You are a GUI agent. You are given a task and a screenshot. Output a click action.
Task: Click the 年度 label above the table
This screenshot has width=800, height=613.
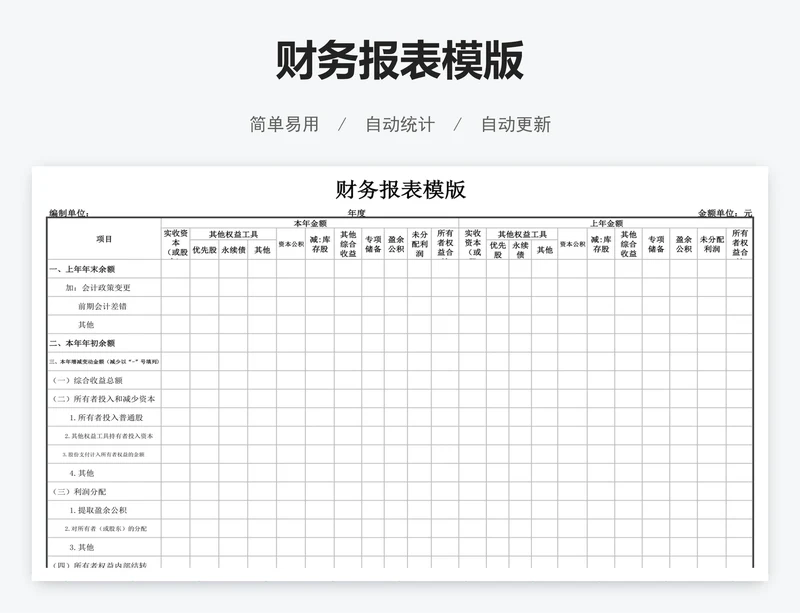coord(357,213)
